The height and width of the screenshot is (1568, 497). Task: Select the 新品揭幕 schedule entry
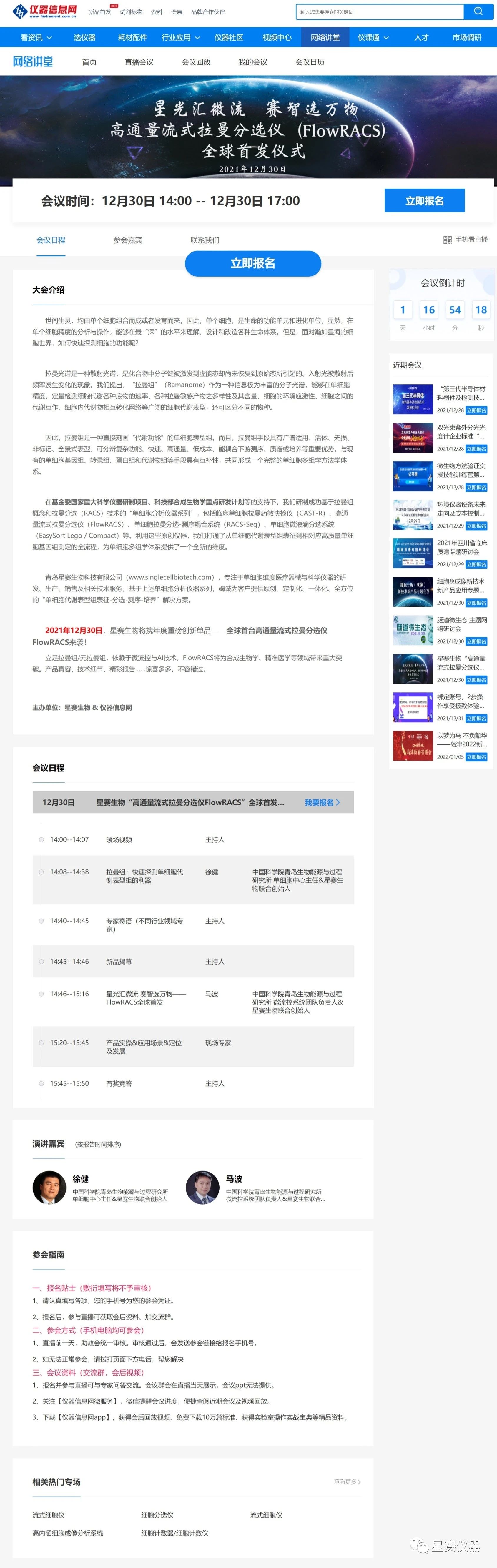coord(119,962)
